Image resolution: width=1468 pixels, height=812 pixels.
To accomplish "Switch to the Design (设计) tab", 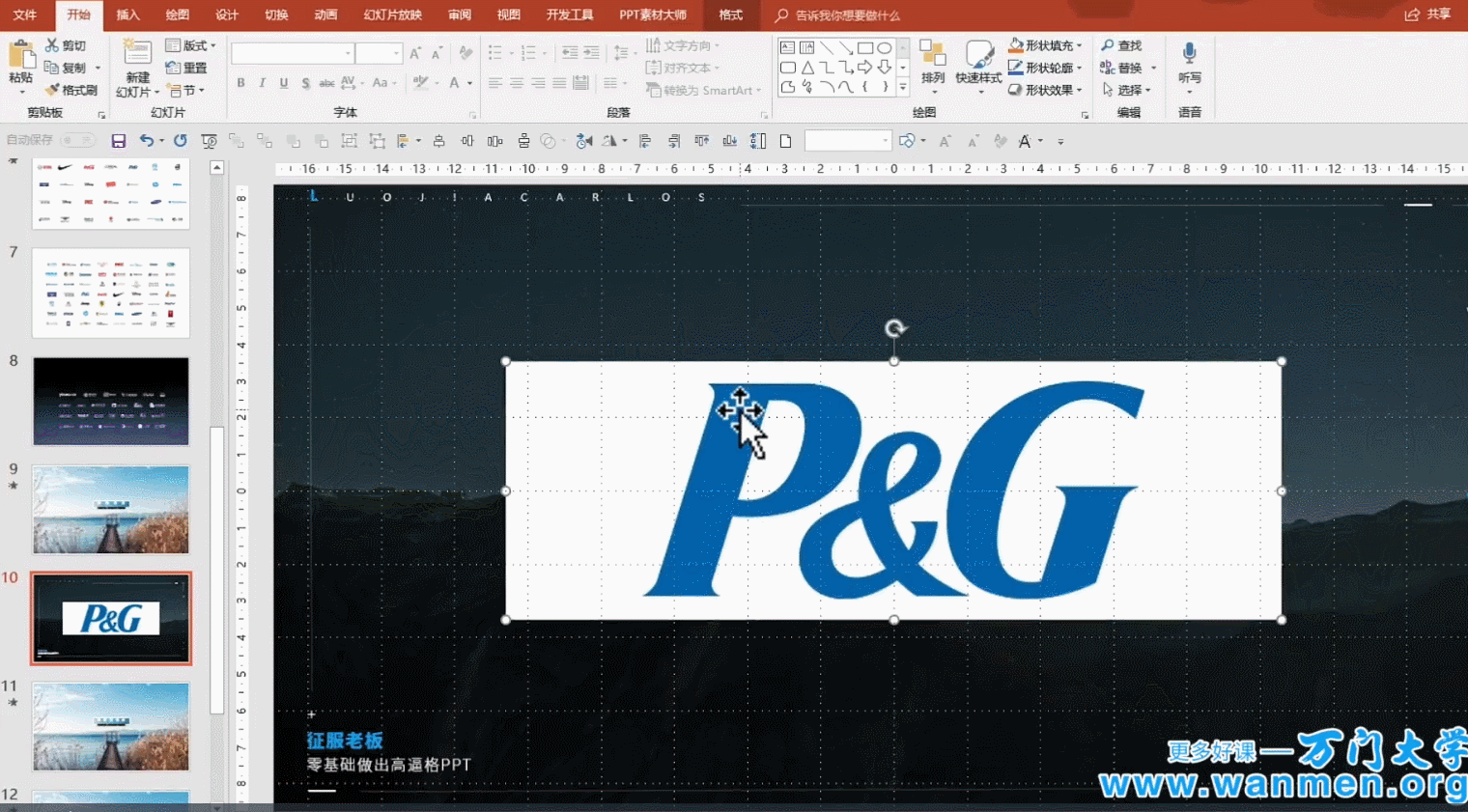I will [227, 14].
